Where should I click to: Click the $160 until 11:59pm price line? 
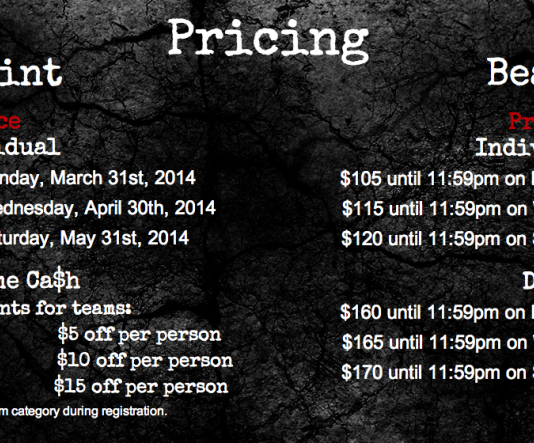(x=437, y=312)
